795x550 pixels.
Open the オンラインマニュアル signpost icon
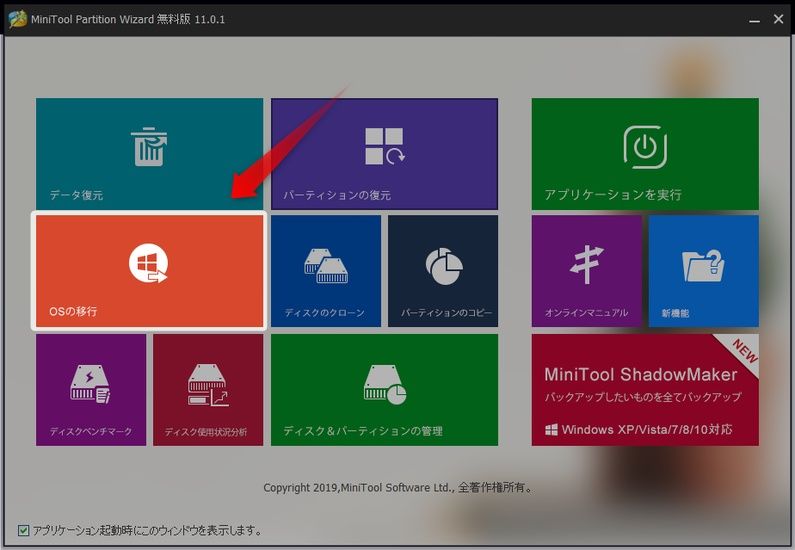[587, 264]
